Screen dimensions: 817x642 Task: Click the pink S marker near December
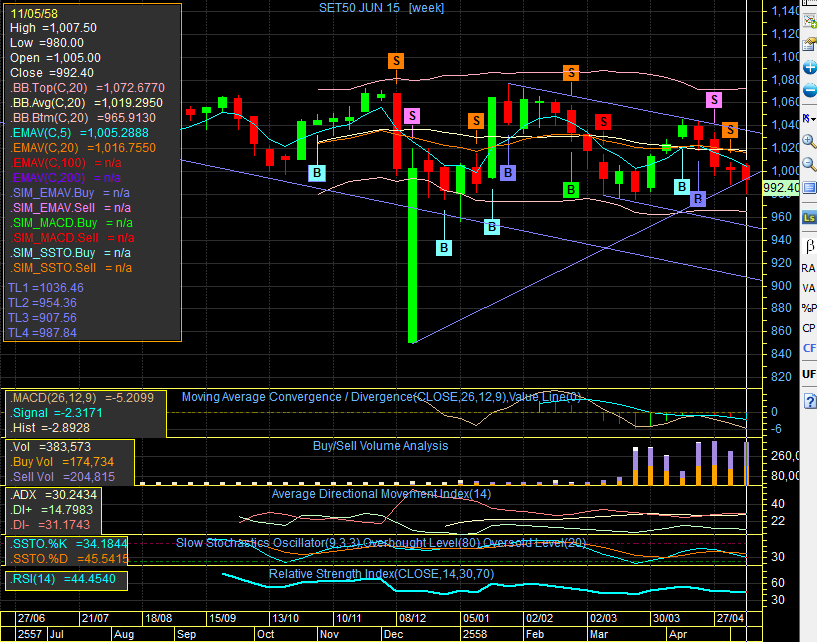pos(412,116)
